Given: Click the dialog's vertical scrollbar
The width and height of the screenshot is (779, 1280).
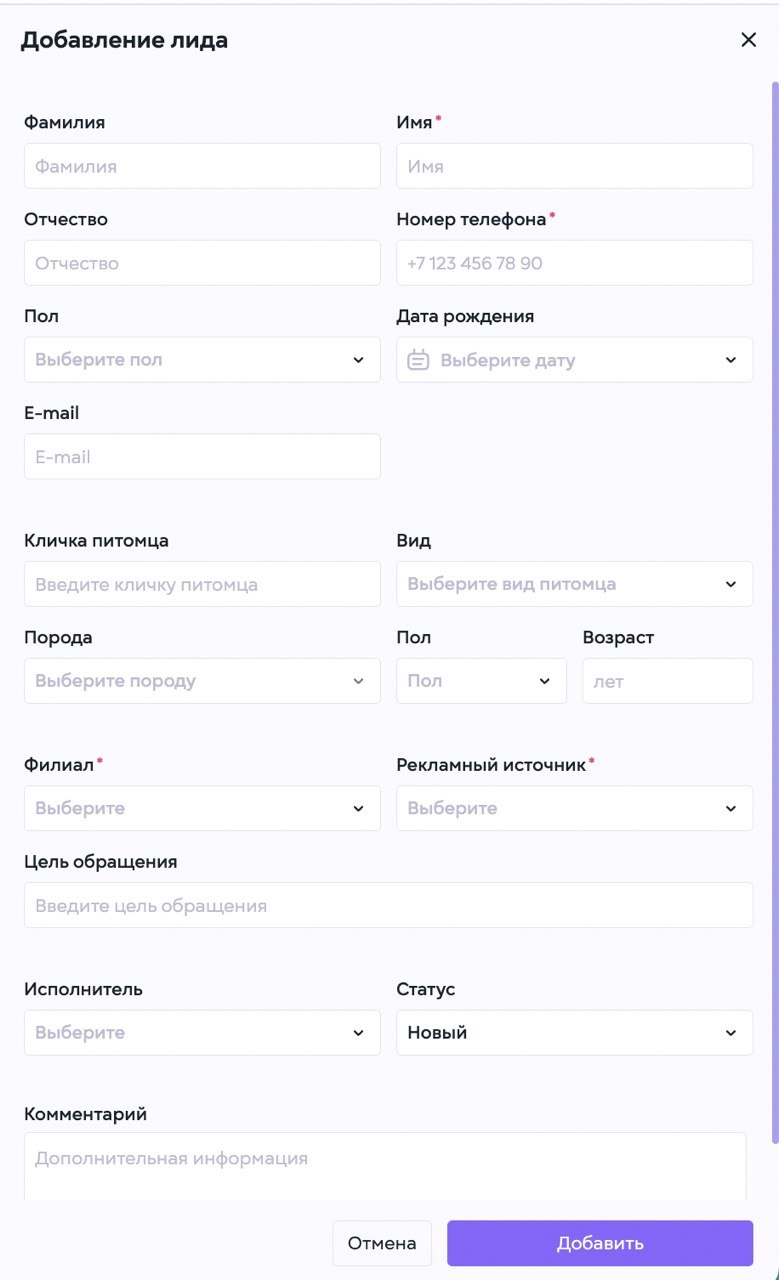Looking at the screenshot, I should tap(774, 610).
